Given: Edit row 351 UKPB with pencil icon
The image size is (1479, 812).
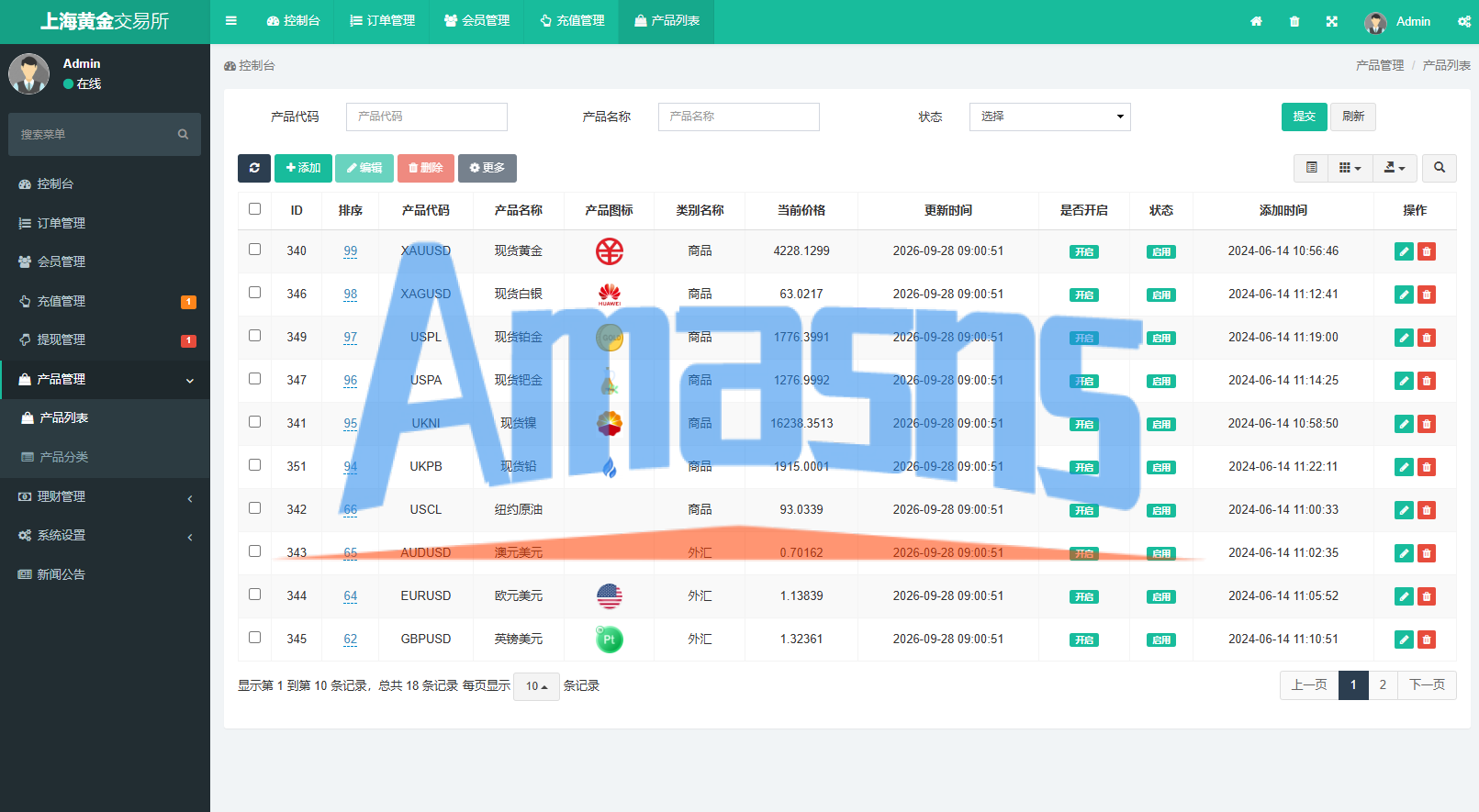Looking at the screenshot, I should point(1404,467).
